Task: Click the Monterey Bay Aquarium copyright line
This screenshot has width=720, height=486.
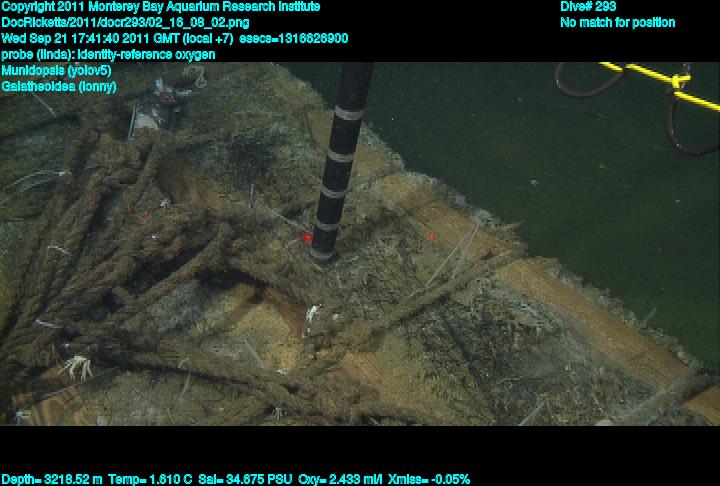Action: (x=161, y=7)
